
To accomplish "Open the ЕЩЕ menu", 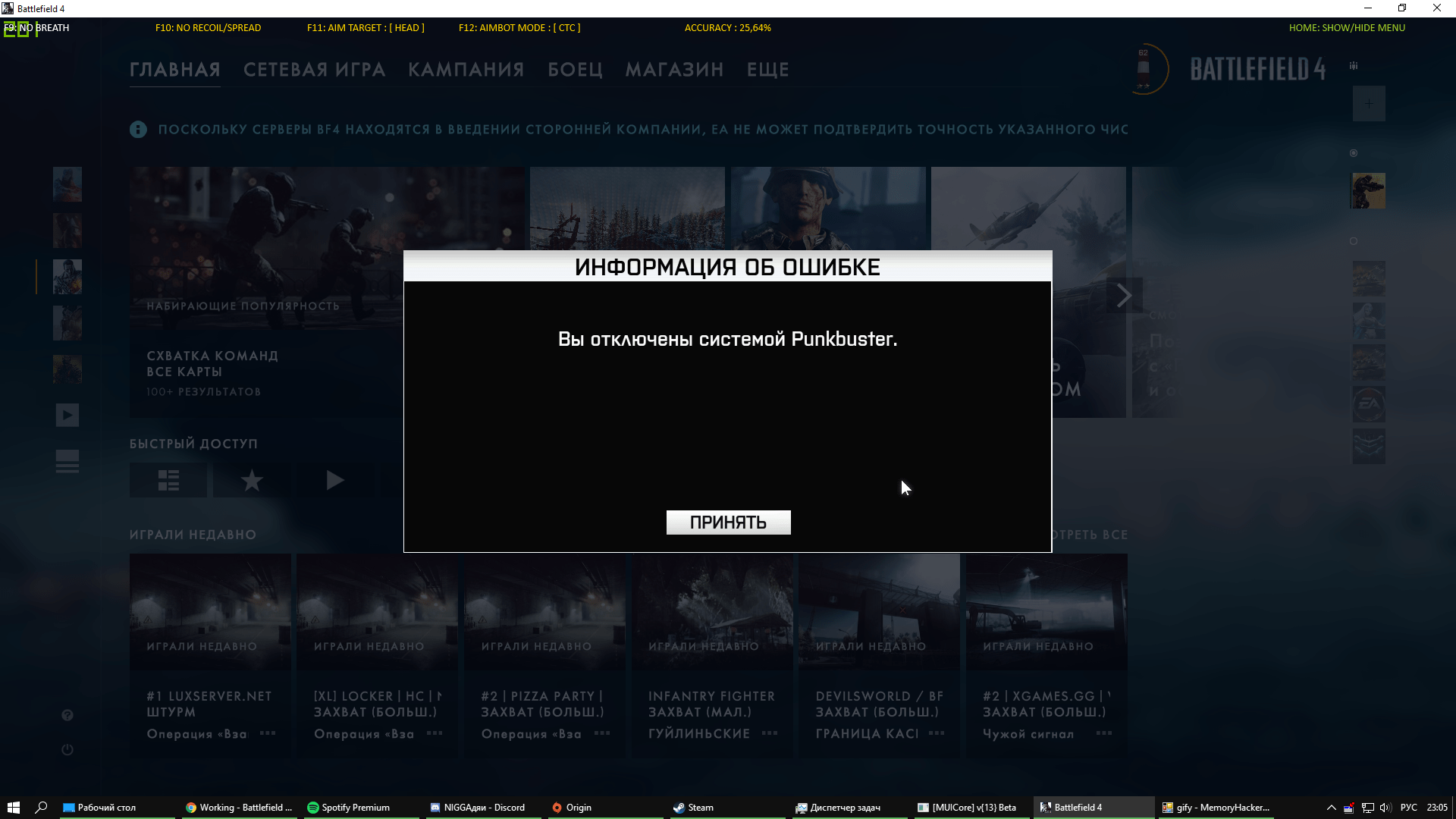I will coord(768,70).
